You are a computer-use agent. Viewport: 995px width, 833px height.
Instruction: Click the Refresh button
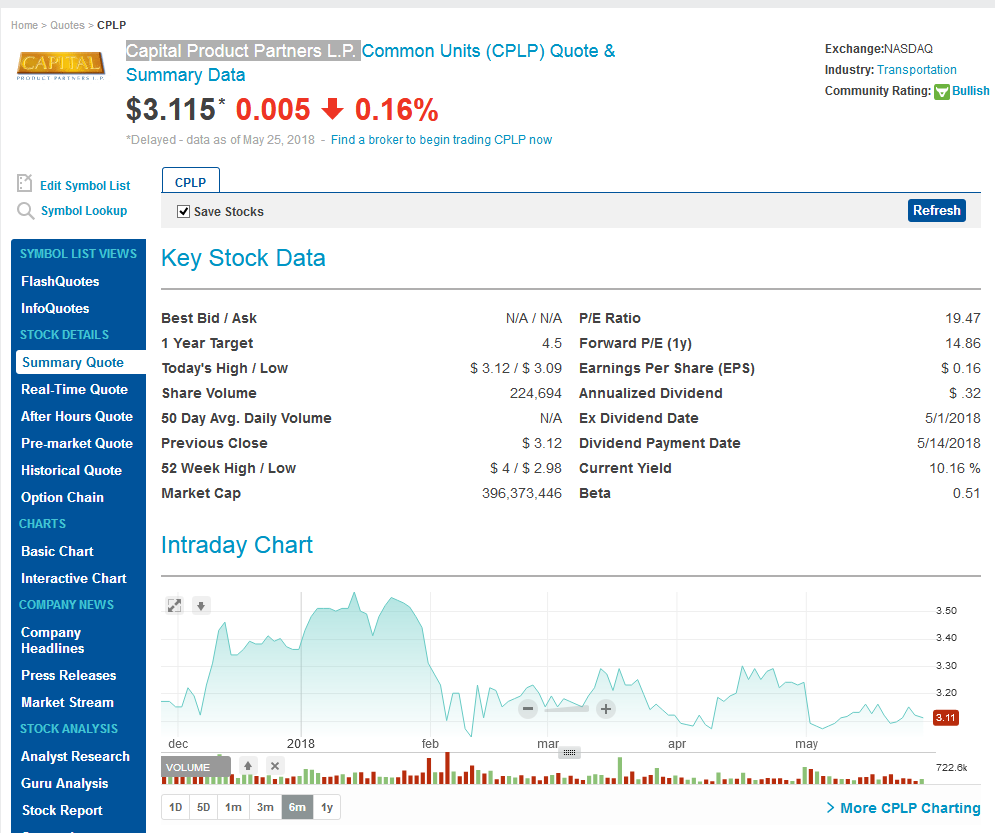tap(937, 210)
